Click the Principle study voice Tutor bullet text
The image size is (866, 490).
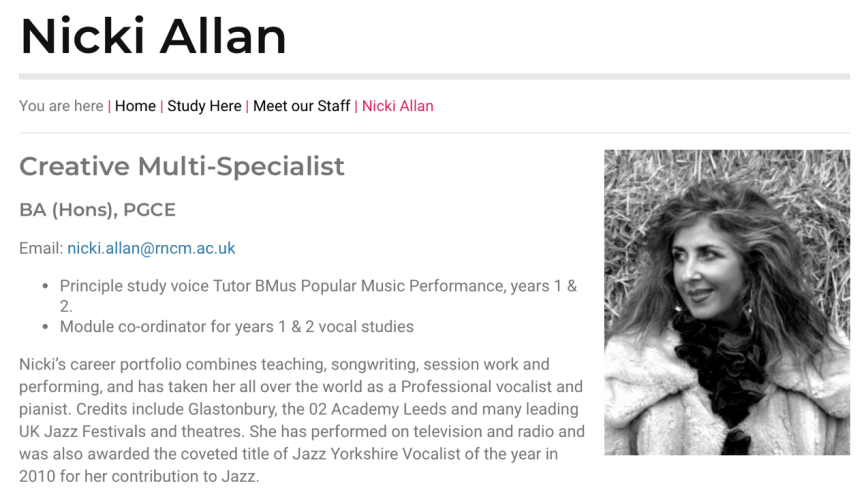(318, 296)
